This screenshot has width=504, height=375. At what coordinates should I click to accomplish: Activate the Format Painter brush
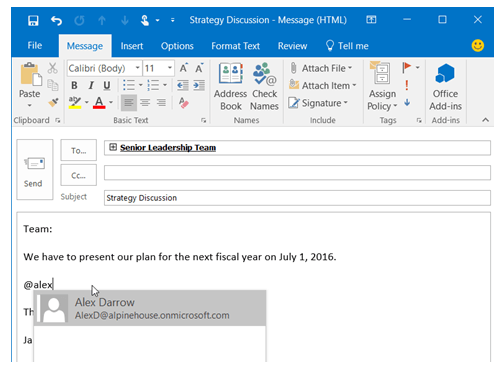[x=53, y=102]
